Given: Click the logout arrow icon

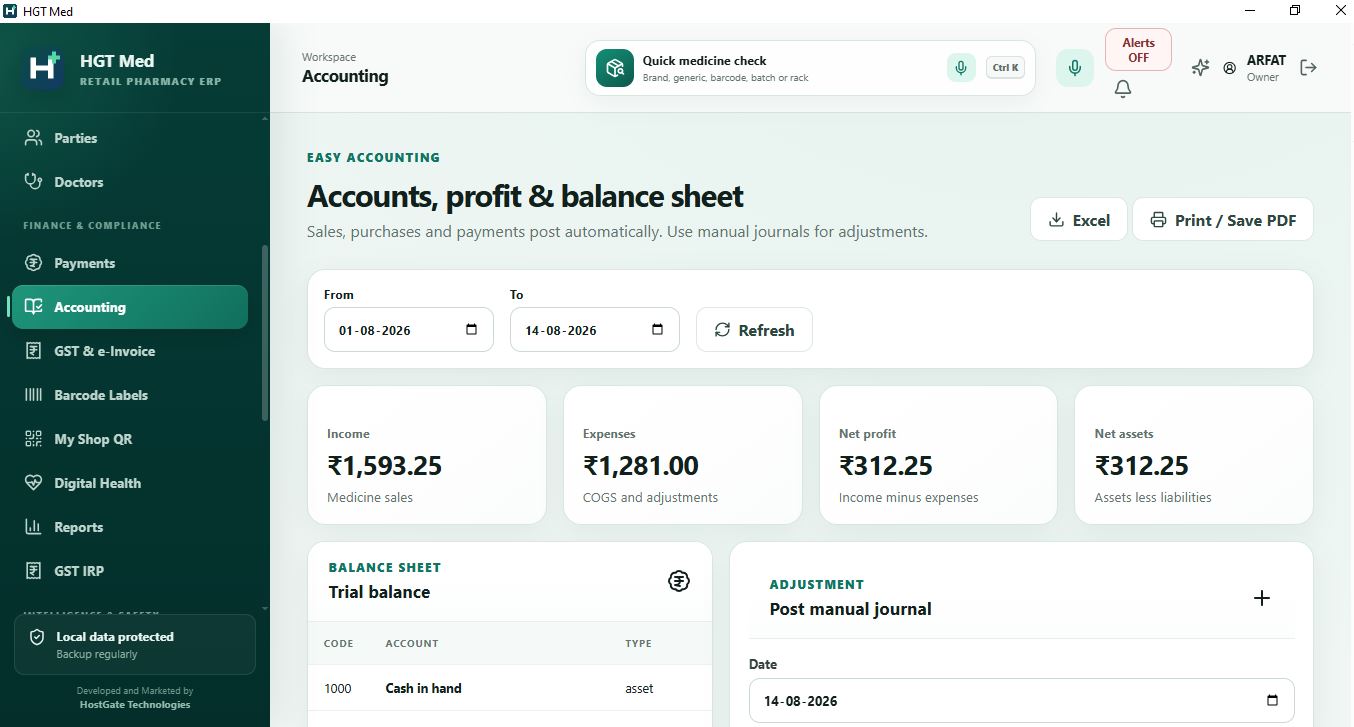Looking at the screenshot, I should (1308, 68).
